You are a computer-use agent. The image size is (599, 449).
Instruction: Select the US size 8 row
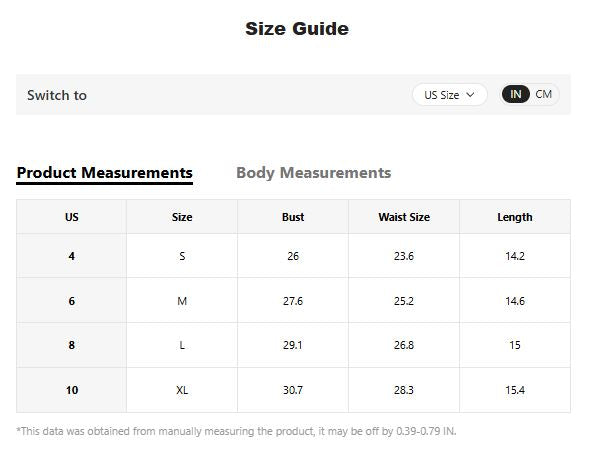(x=293, y=345)
